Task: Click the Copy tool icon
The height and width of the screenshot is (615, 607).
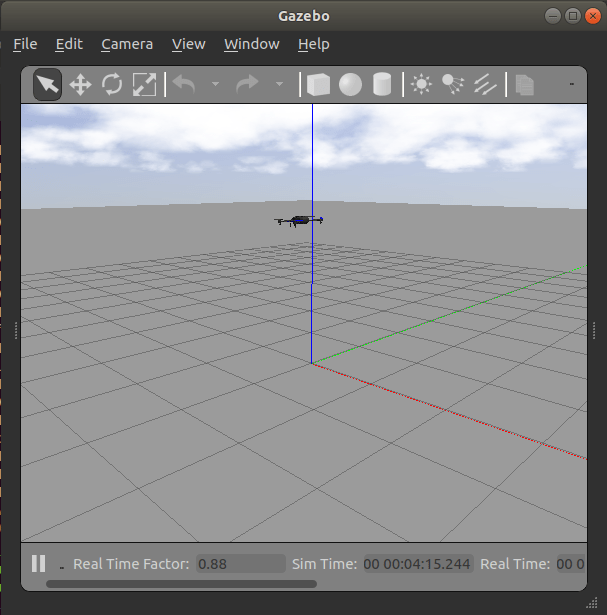Action: [525, 85]
